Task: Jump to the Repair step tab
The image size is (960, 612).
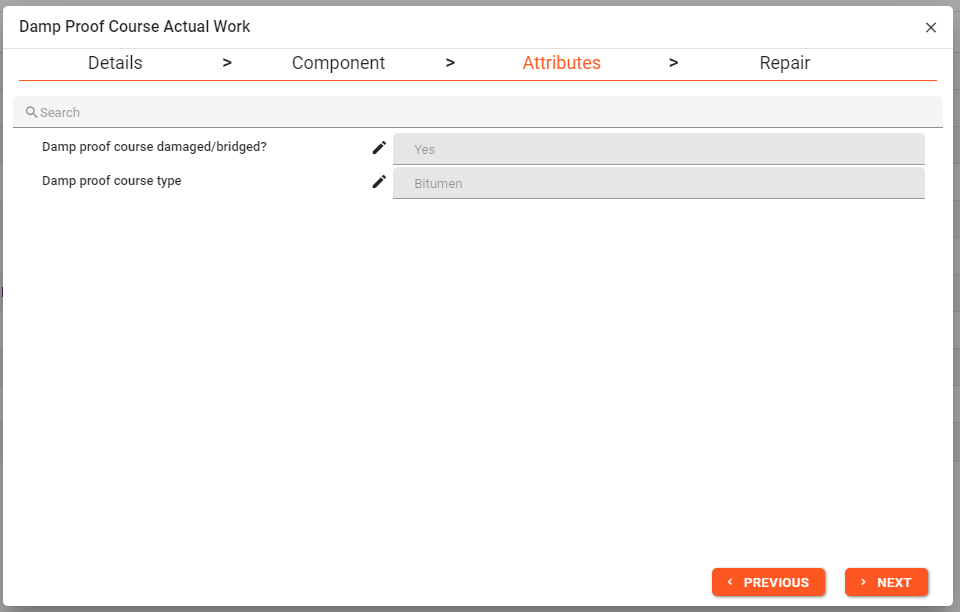Action: [x=784, y=63]
